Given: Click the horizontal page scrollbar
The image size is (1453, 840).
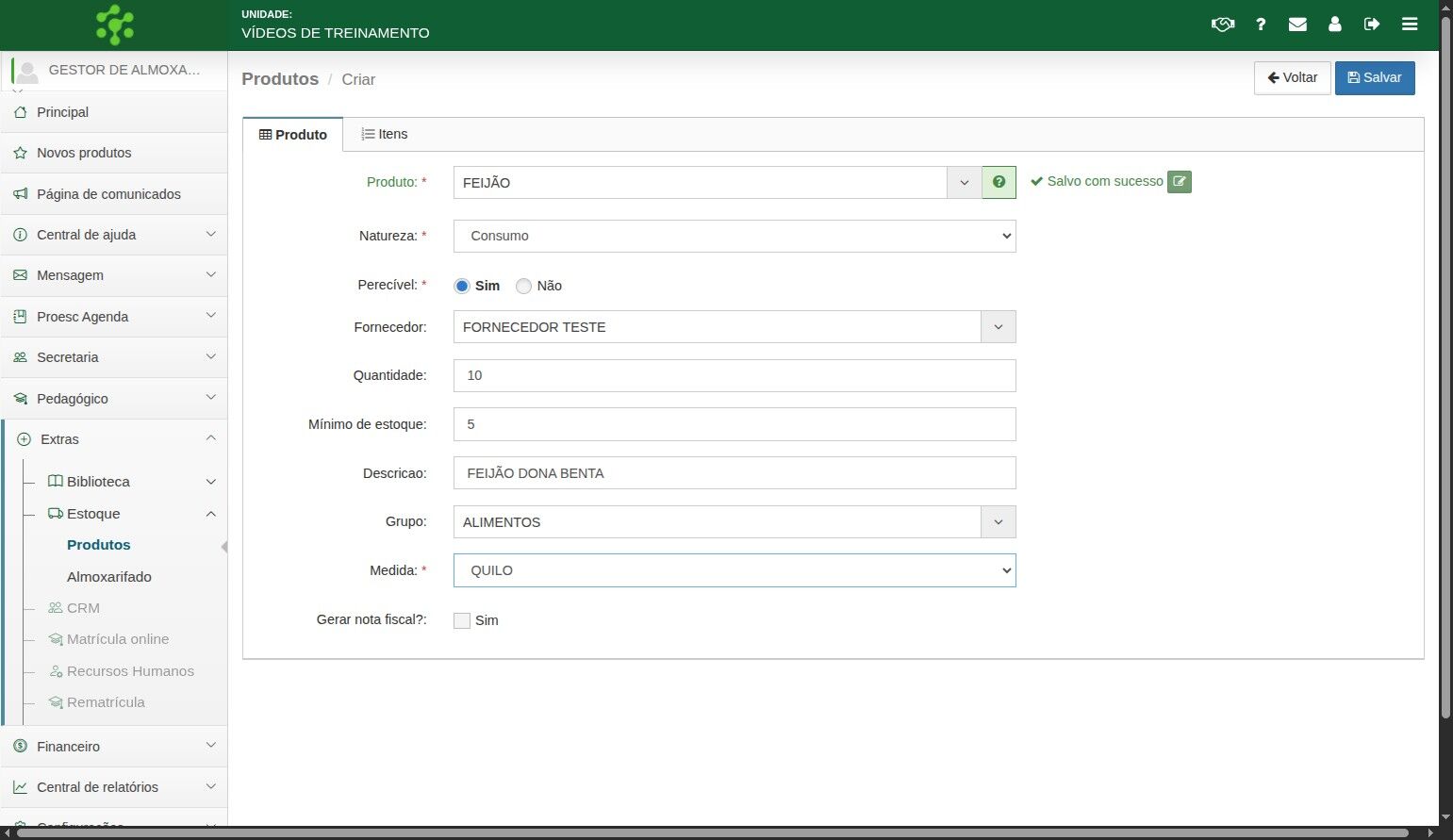Looking at the screenshot, I should click(x=712, y=832).
